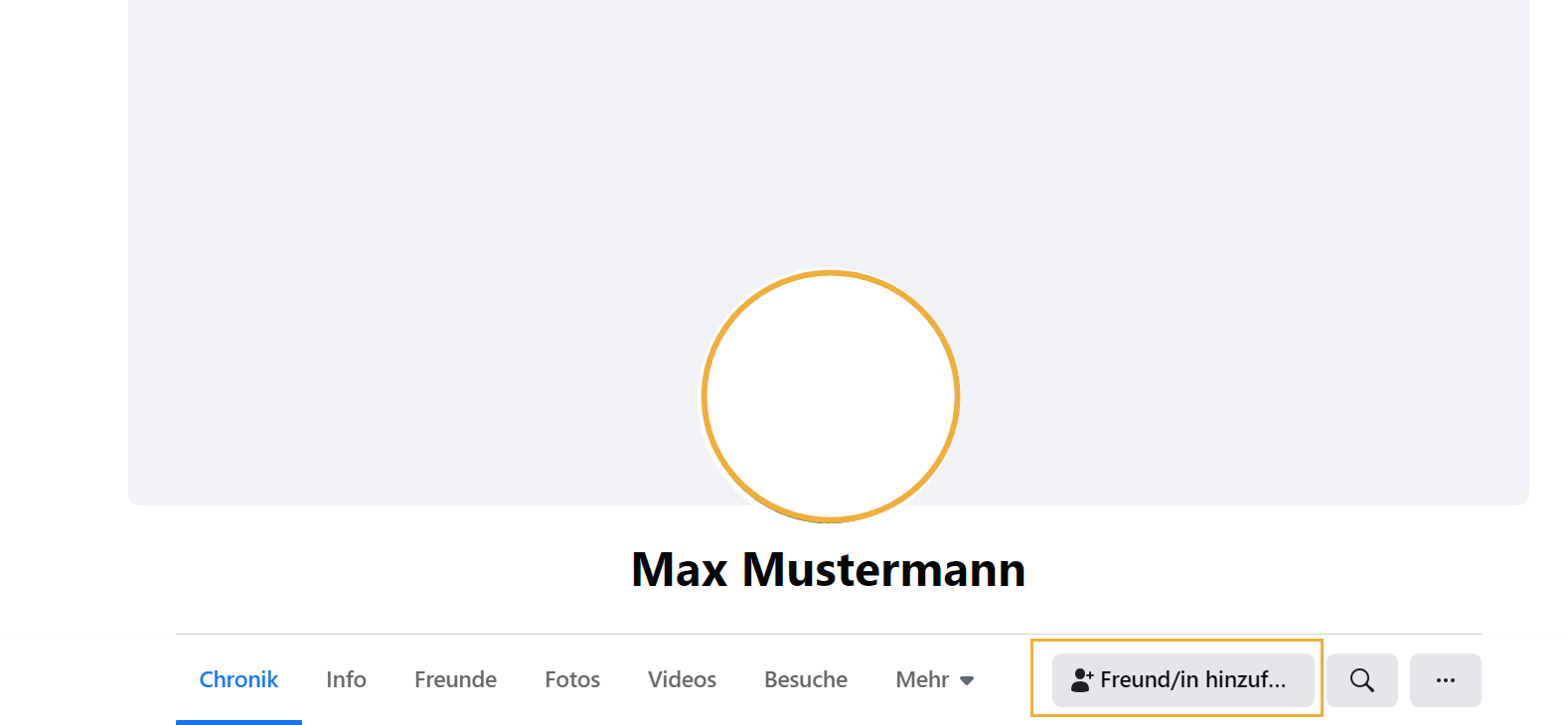
Task: Click the round profile picture
Action: [831, 397]
